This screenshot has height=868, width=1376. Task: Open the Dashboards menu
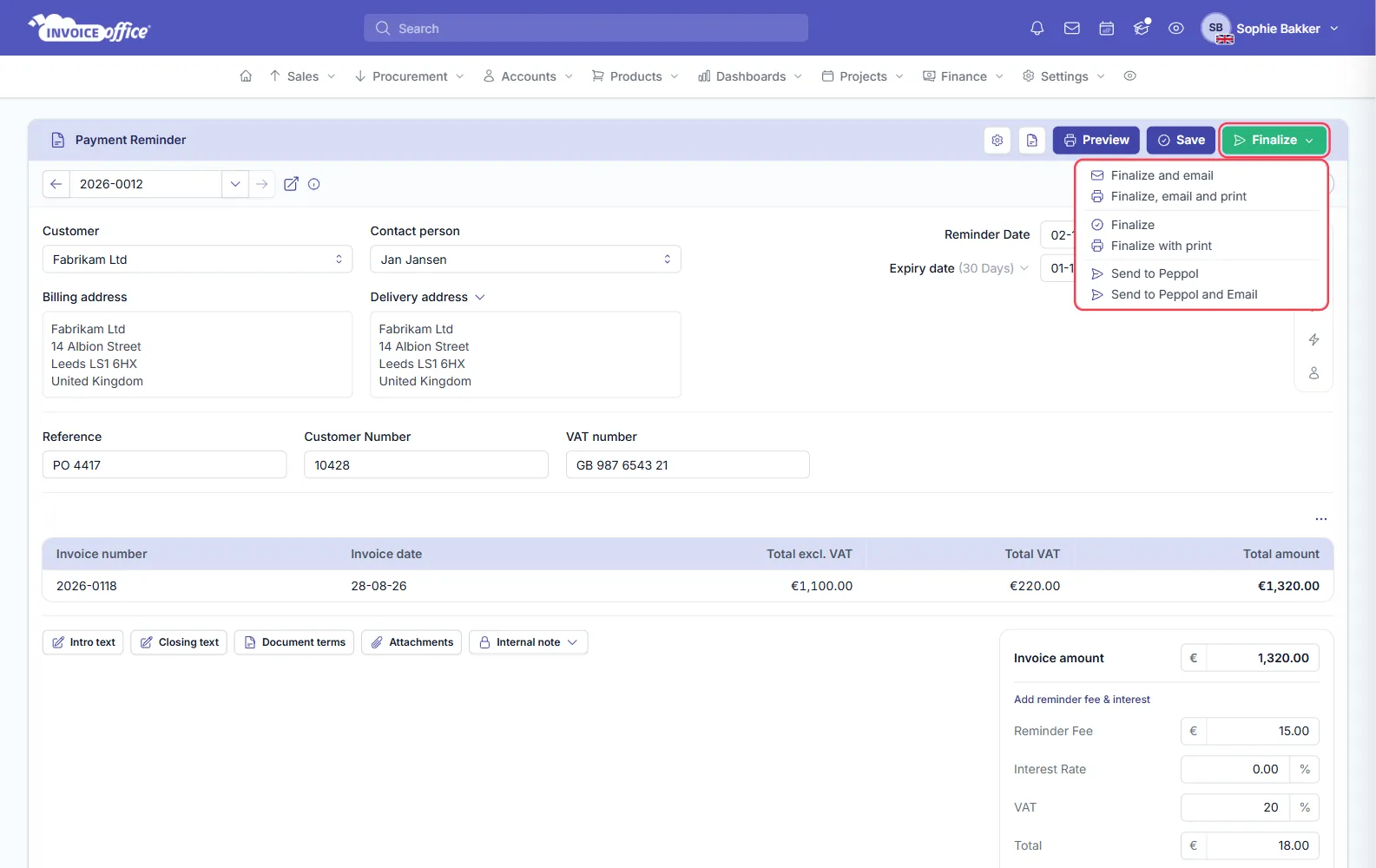[x=750, y=76]
